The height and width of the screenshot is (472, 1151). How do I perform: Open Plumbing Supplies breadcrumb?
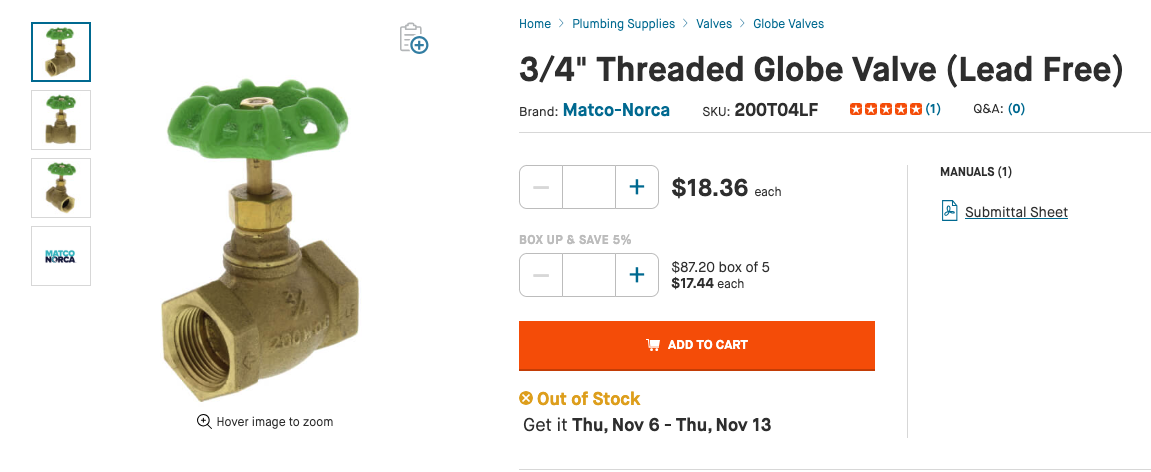coord(623,24)
